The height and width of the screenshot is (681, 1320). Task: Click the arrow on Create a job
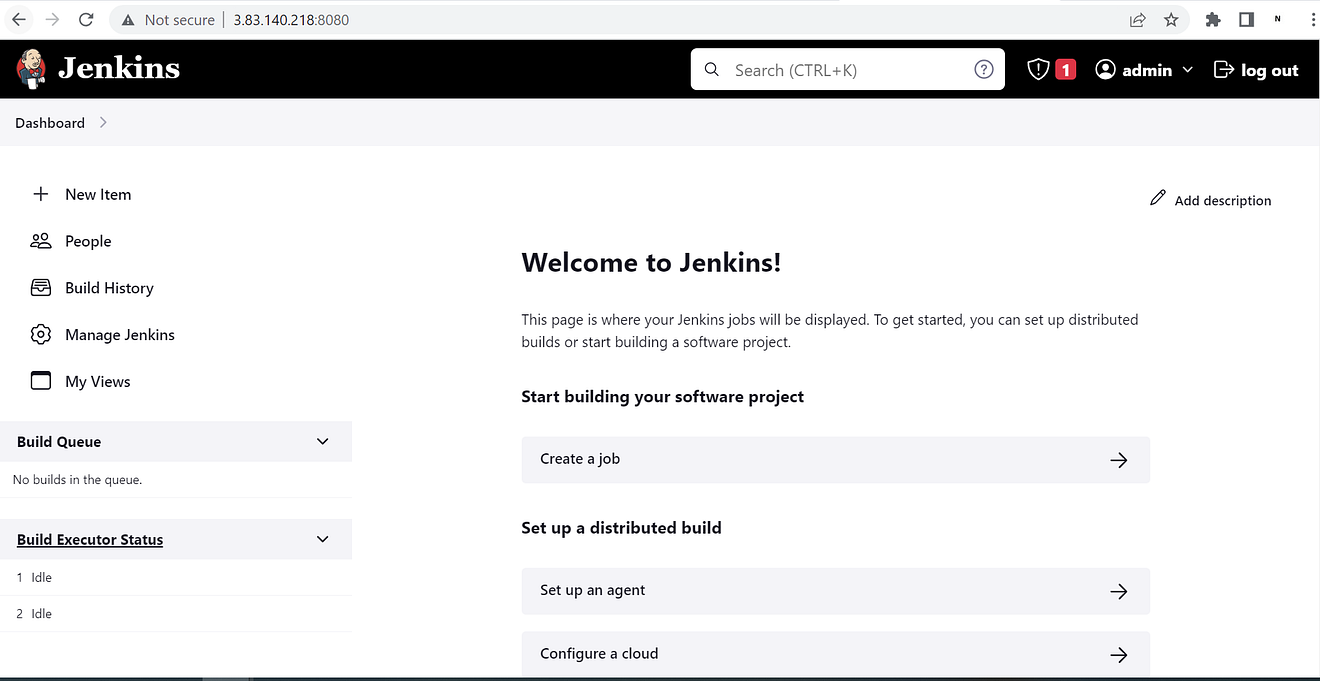tap(1119, 460)
